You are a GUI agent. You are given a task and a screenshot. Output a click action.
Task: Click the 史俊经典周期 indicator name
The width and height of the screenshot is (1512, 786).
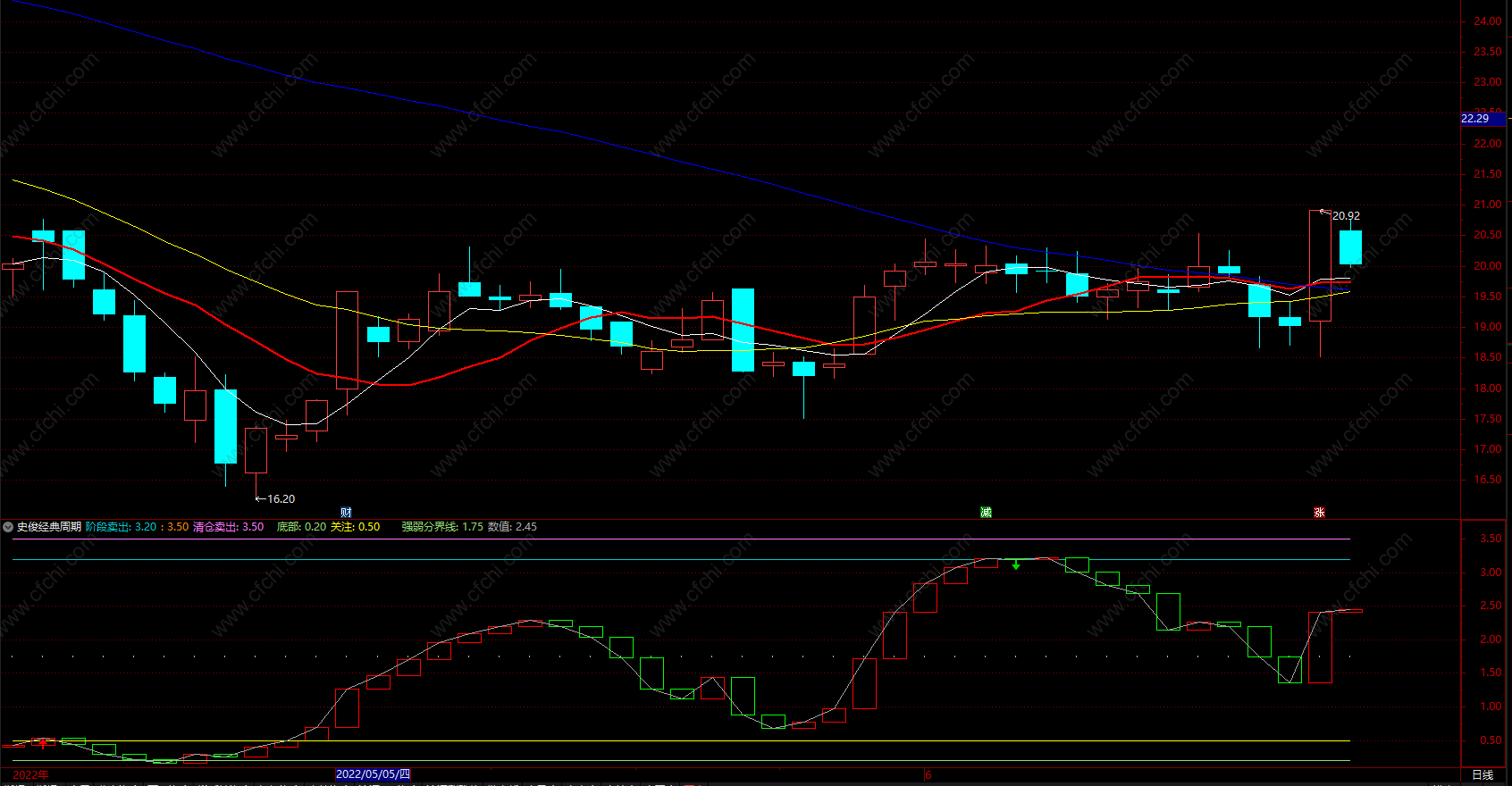49,527
